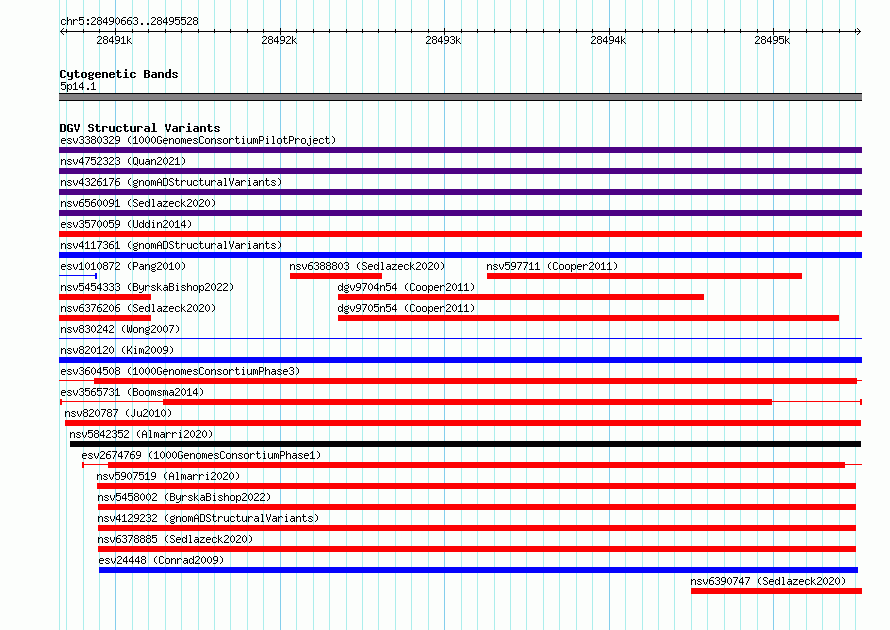This screenshot has height=630, width=890.
Task: Open nsv5454333 (ByrskaBishop2022) entry
Action: coord(147,287)
